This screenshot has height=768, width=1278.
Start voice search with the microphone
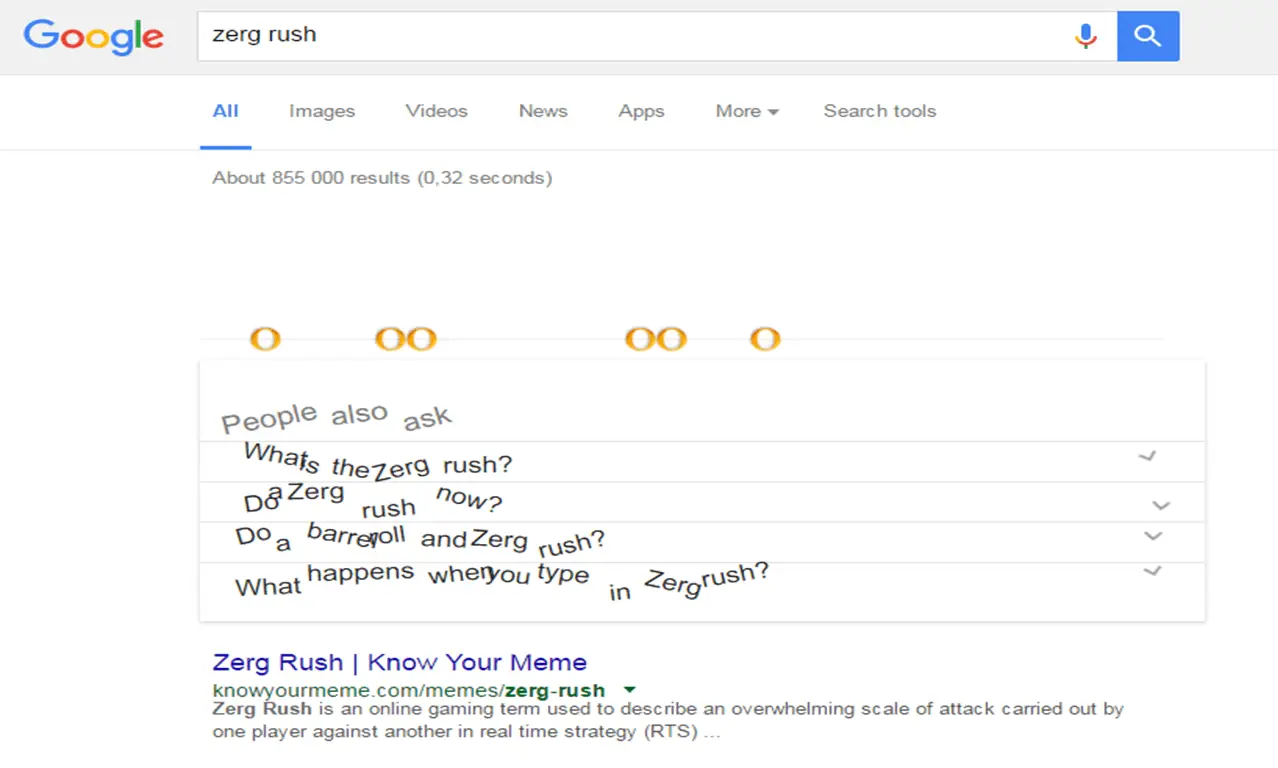[x=1085, y=37]
